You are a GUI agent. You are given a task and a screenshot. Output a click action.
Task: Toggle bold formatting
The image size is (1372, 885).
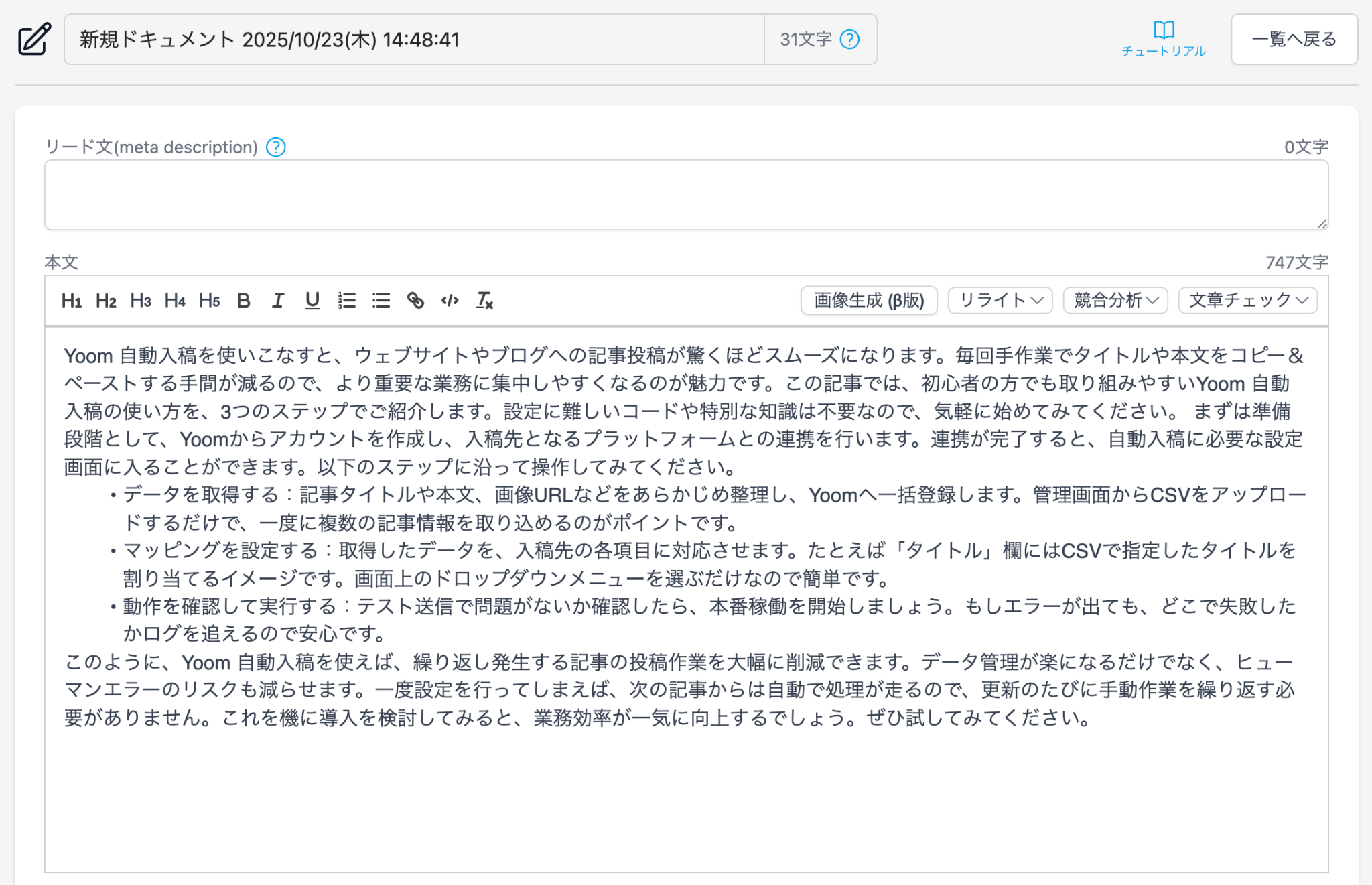[x=244, y=301]
